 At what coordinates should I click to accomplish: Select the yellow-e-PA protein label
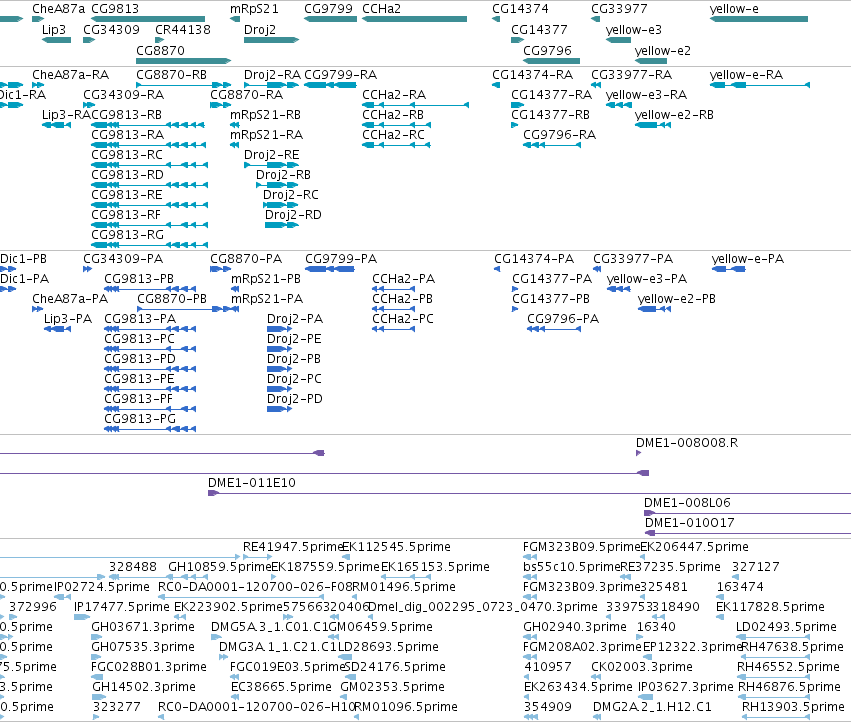(748, 258)
